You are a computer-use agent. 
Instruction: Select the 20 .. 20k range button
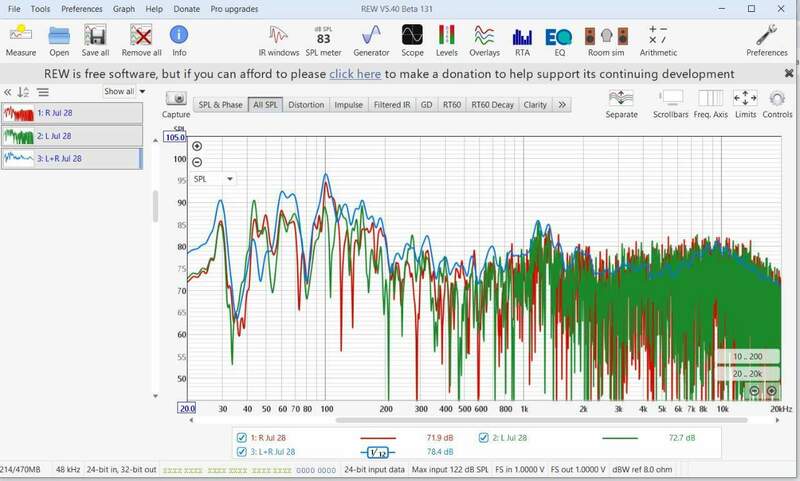[747, 374]
